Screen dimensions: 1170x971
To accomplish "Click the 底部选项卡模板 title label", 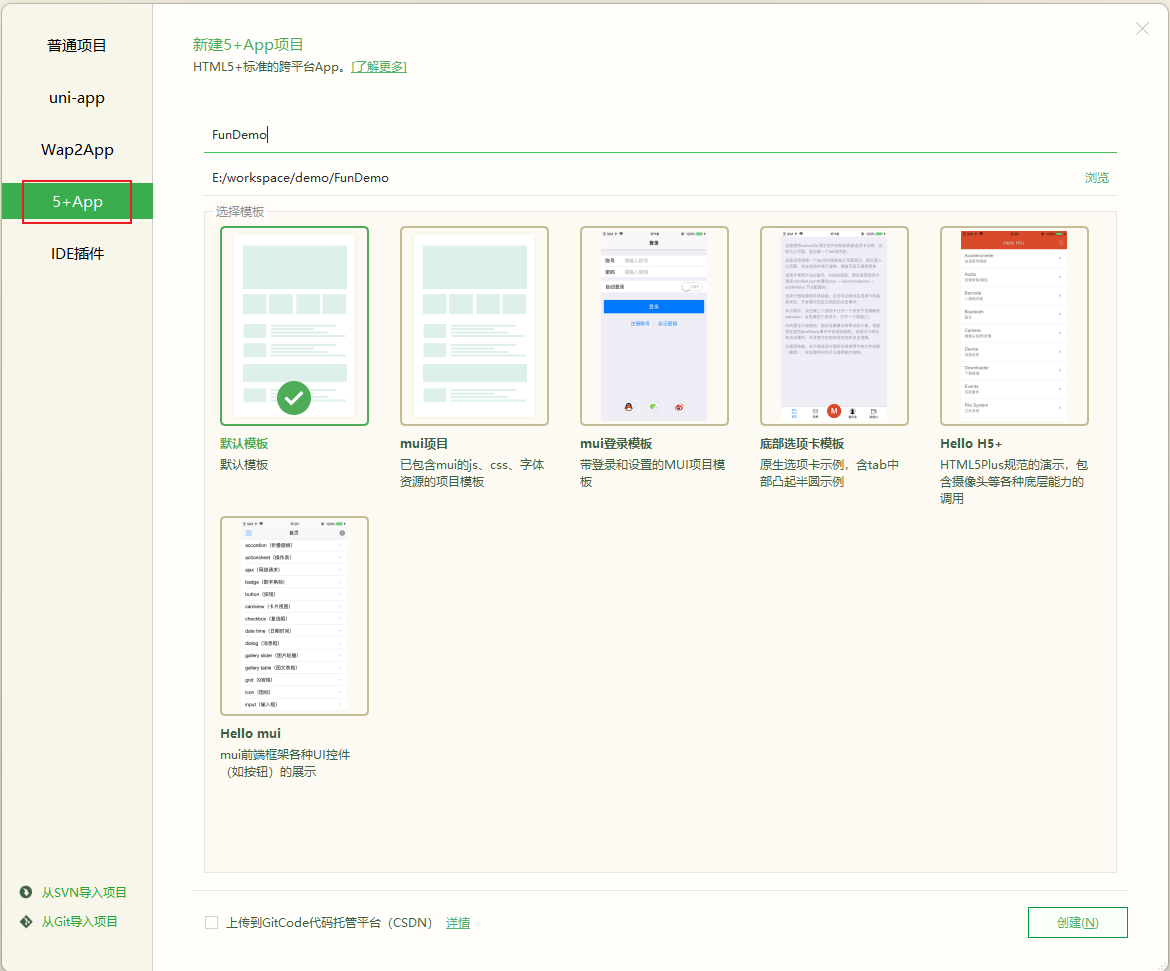I will click(x=801, y=443).
